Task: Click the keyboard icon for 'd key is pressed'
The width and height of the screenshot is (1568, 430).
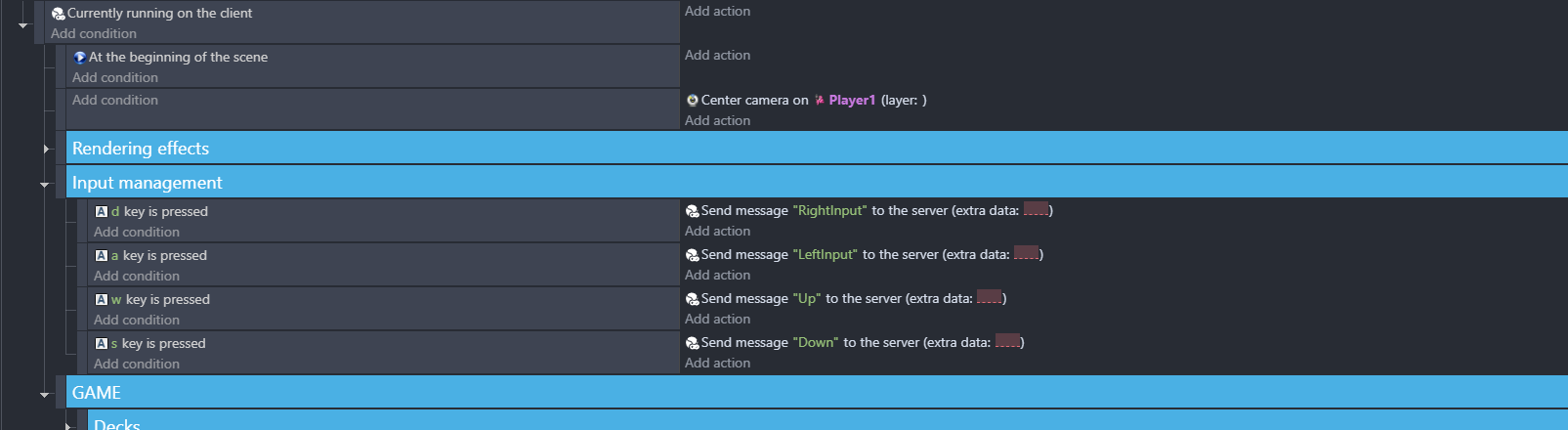Action: coord(102,211)
